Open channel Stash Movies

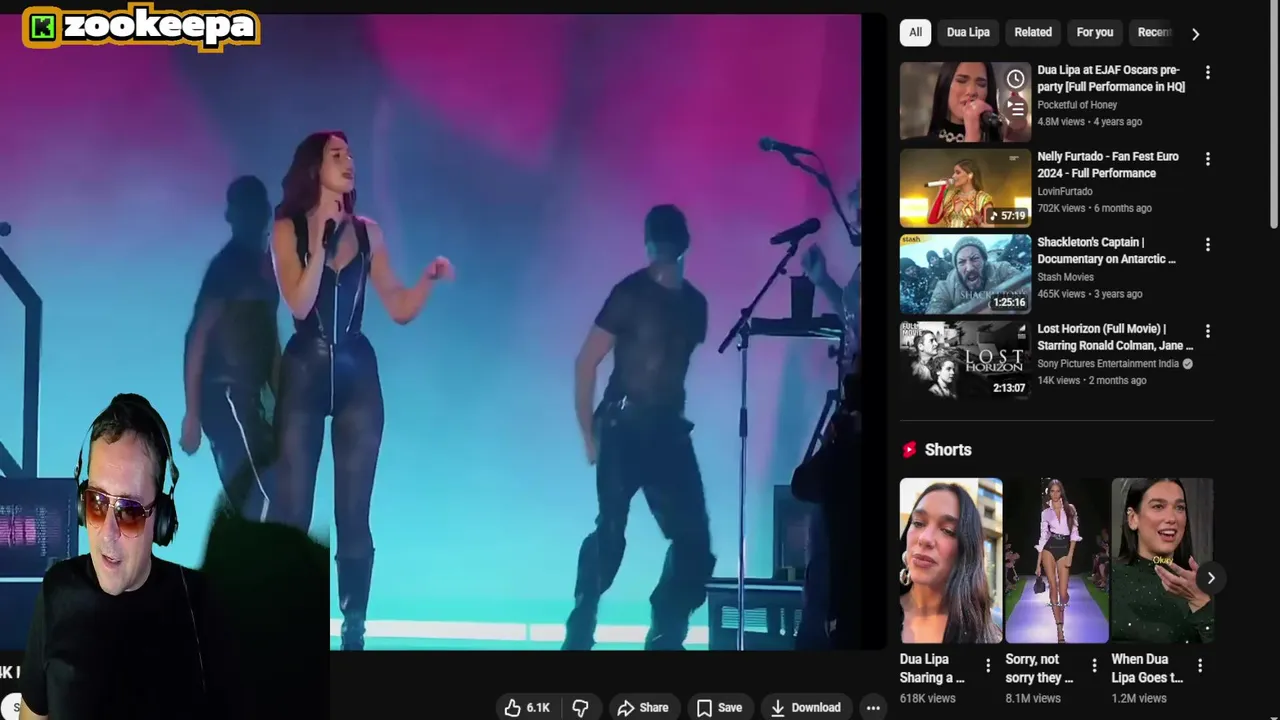[1065, 277]
